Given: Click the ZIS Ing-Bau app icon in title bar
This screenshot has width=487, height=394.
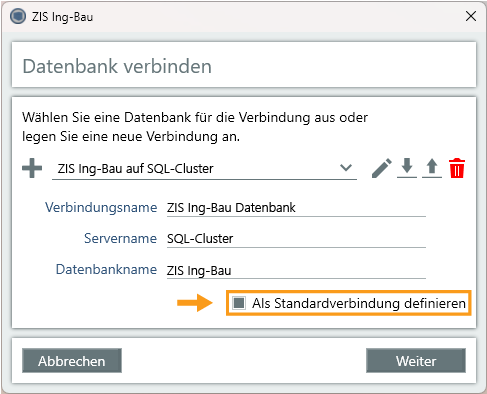Looking at the screenshot, I should coord(18,16).
